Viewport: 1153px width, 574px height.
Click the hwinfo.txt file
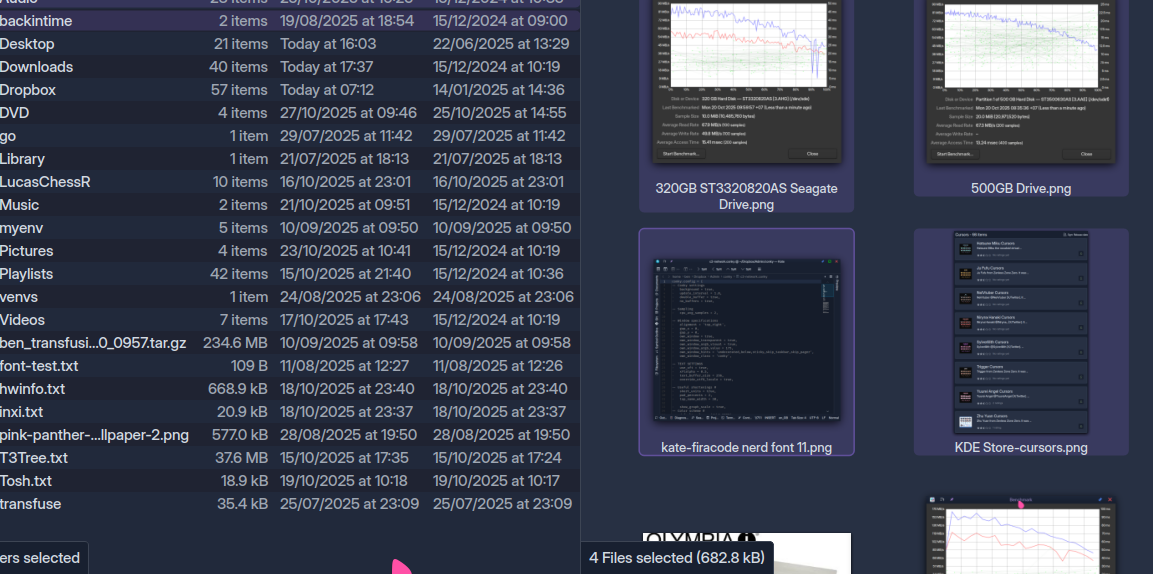(x=33, y=389)
